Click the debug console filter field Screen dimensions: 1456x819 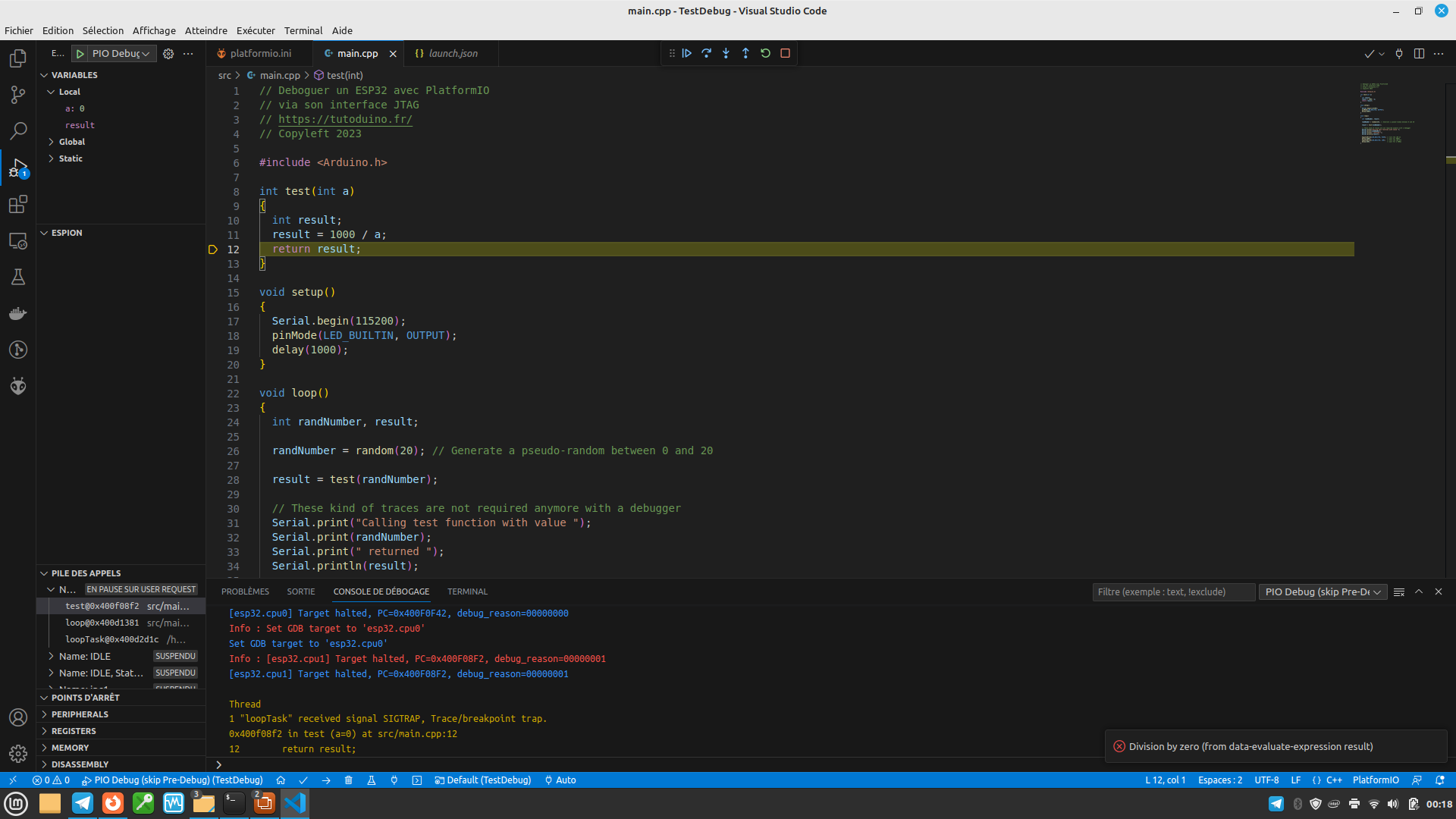pyautogui.click(x=1173, y=591)
